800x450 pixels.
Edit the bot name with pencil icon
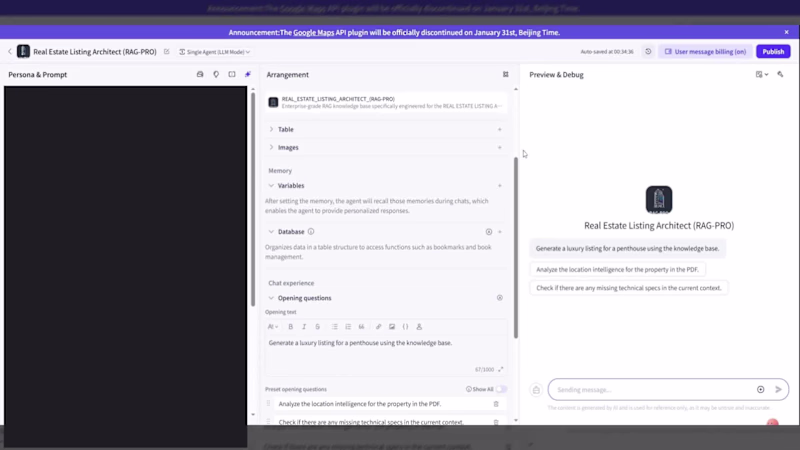pyautogui.click(x=166, y=52)
